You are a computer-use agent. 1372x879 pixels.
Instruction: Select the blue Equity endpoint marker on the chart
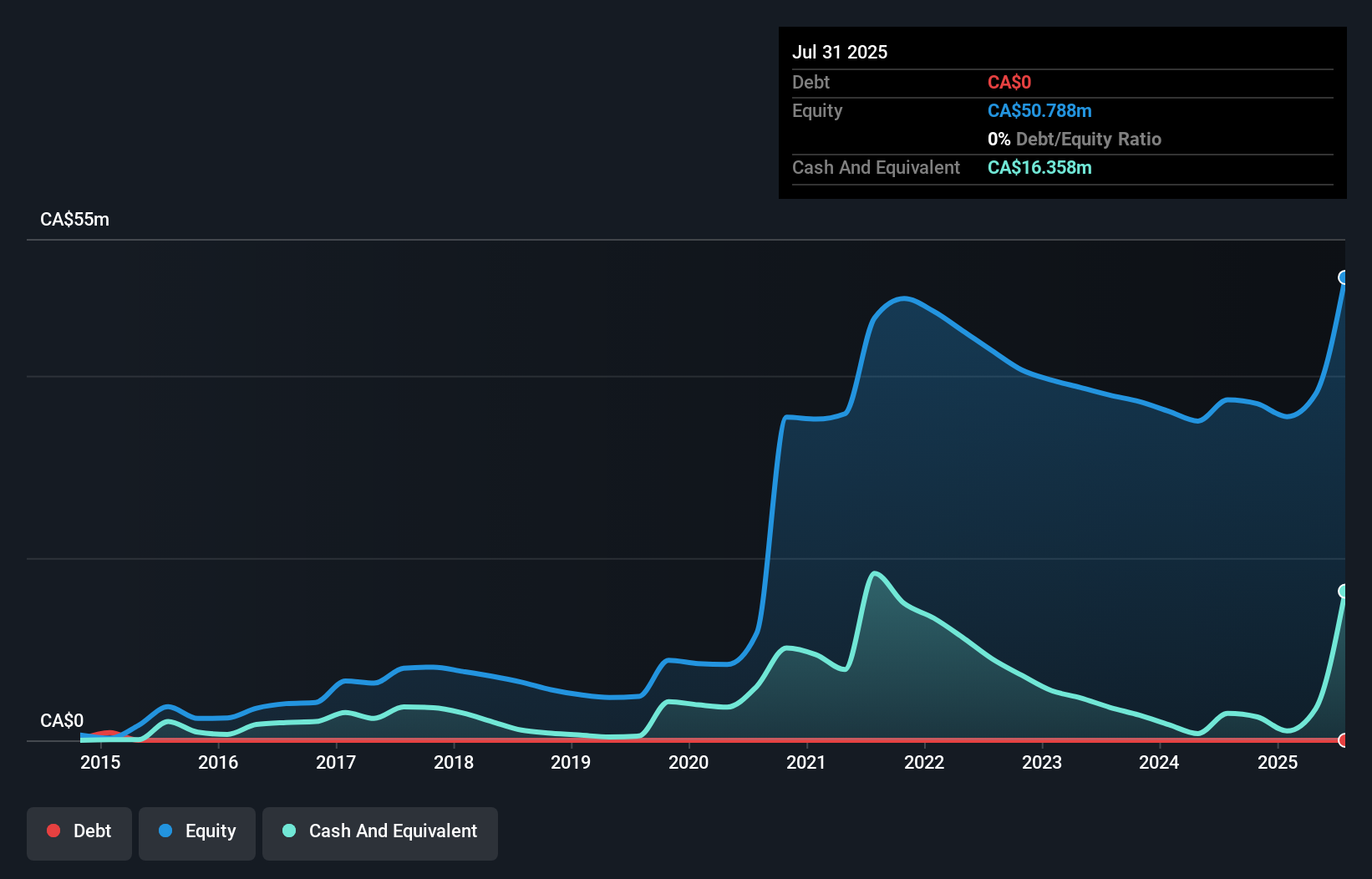[1343, 277]
